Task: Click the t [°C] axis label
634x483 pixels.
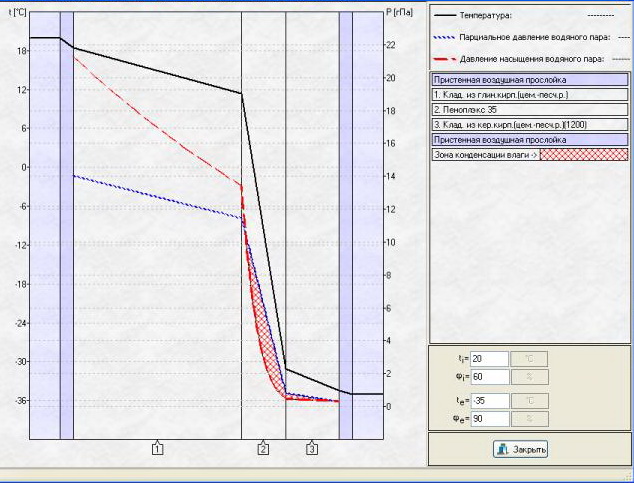Action: click(17, 13)
